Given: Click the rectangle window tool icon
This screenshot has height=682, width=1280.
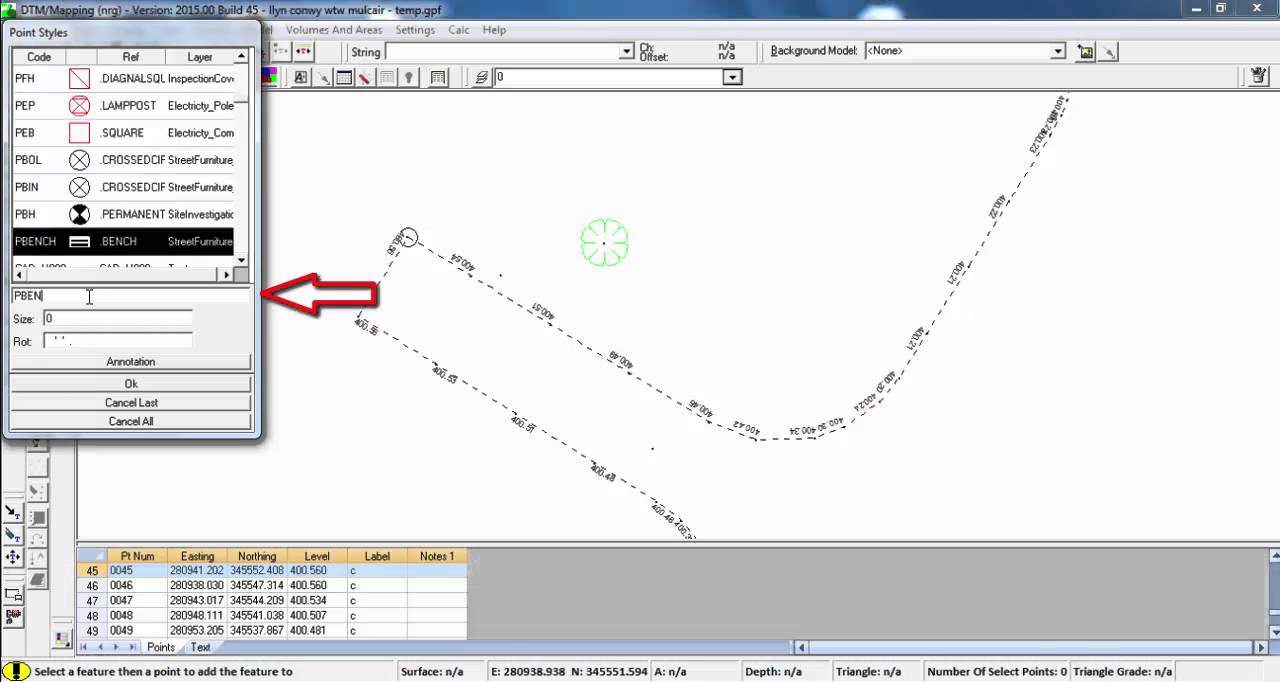Looking at the screenshot, I should [13, 594].
